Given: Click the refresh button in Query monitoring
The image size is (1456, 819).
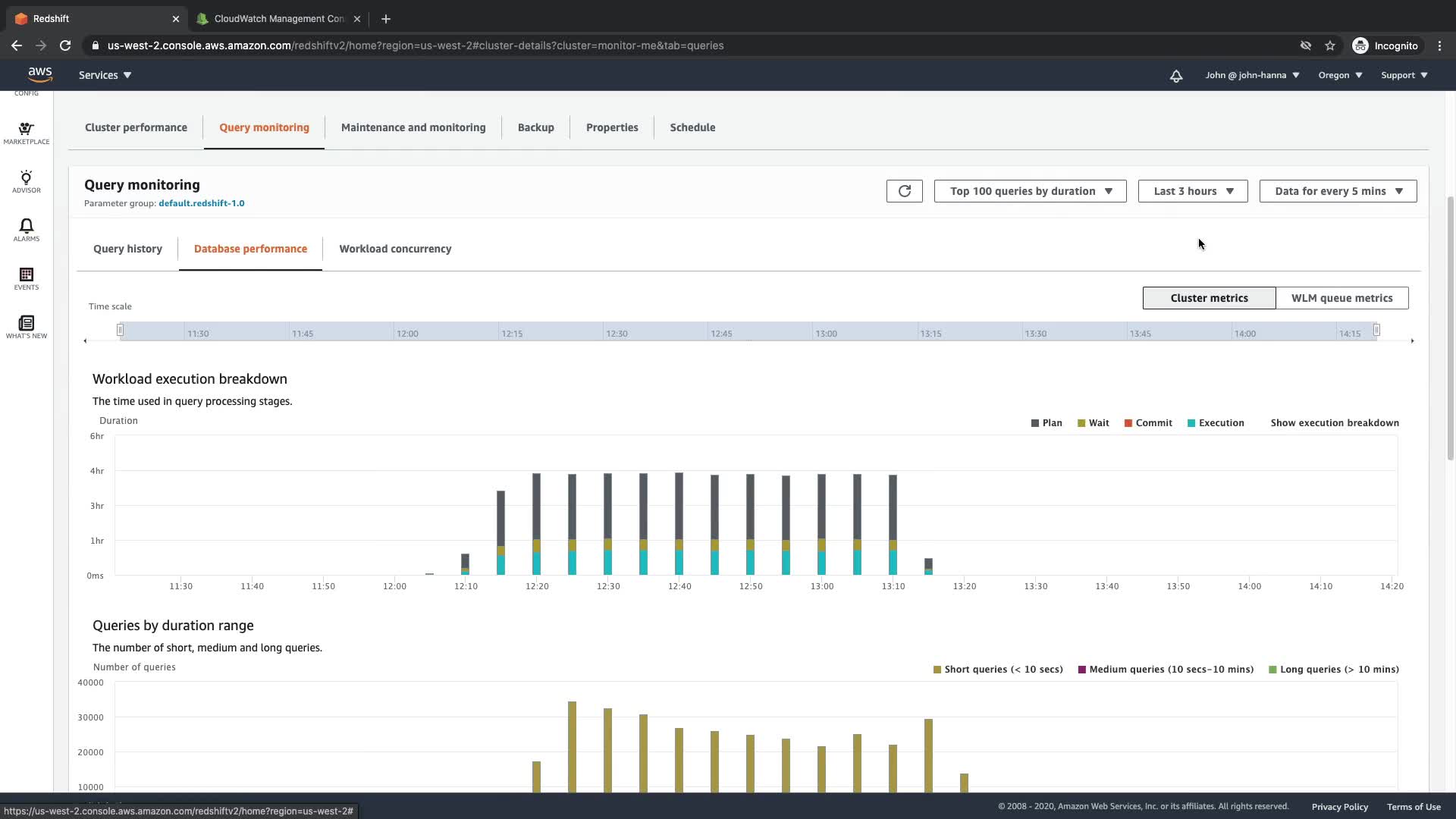Looking at the screenshot, I should (x=904, y=191).
